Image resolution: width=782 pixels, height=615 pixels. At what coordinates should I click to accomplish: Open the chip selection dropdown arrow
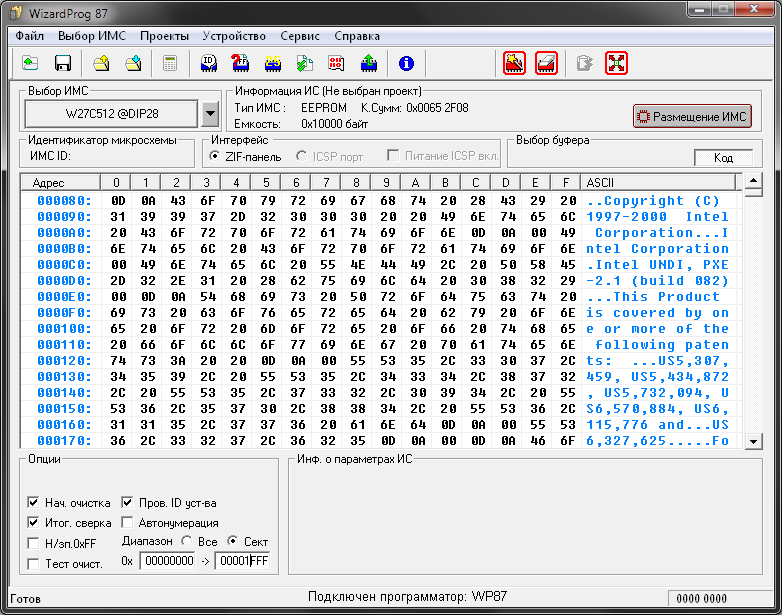coord(209,114)
